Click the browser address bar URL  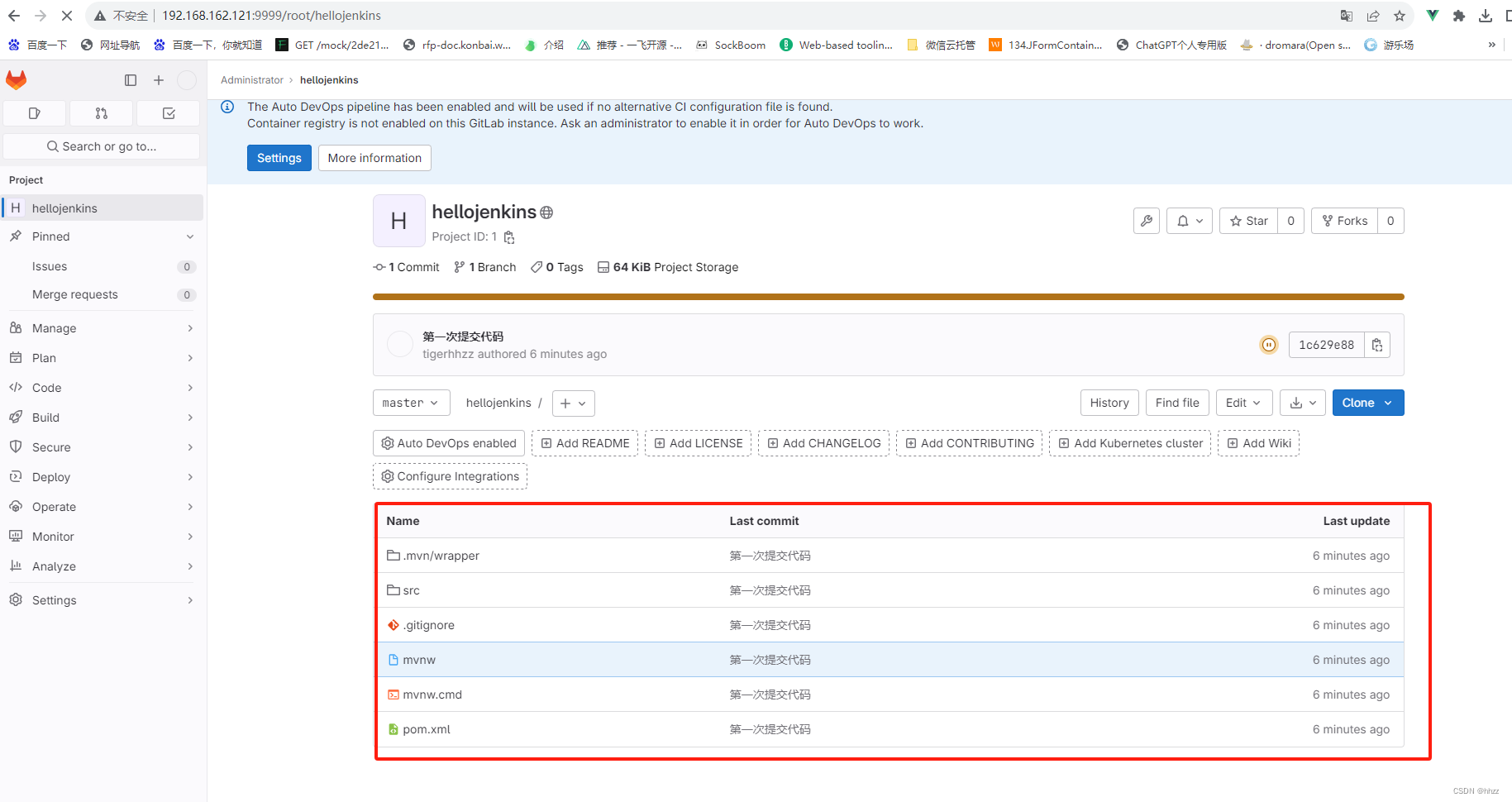(x=271, y=16)
